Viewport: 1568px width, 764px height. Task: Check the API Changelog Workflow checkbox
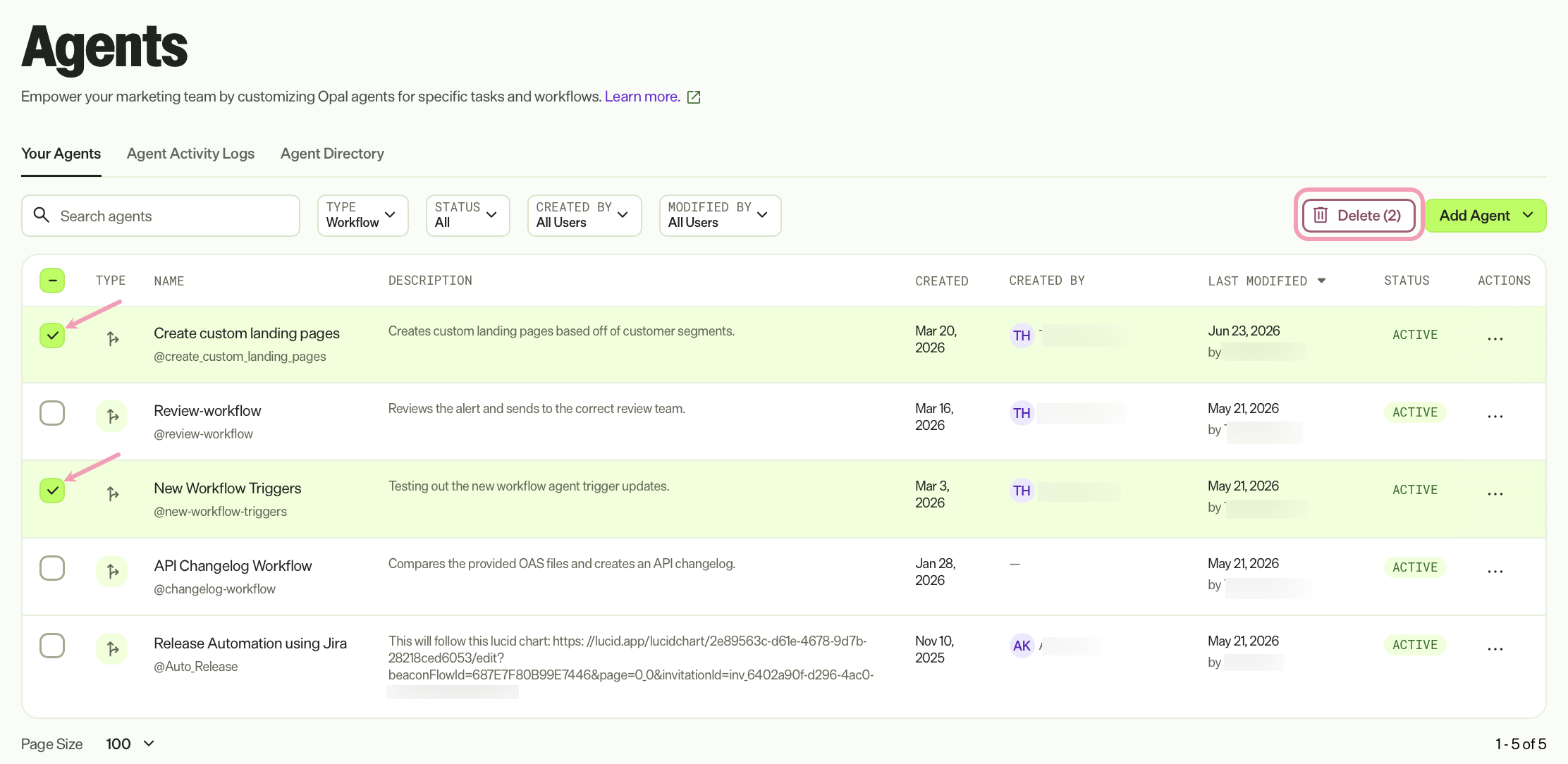[52, 568]
